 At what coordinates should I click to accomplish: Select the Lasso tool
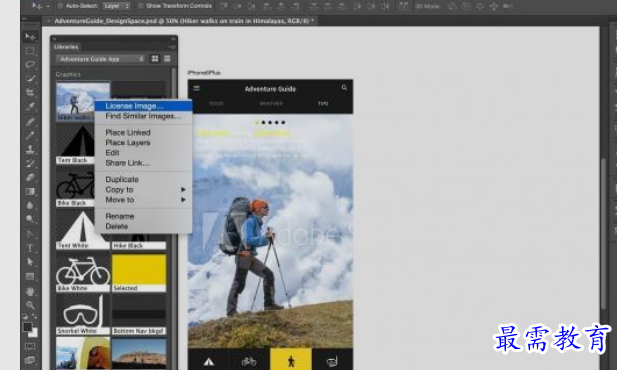coord(30,64)
